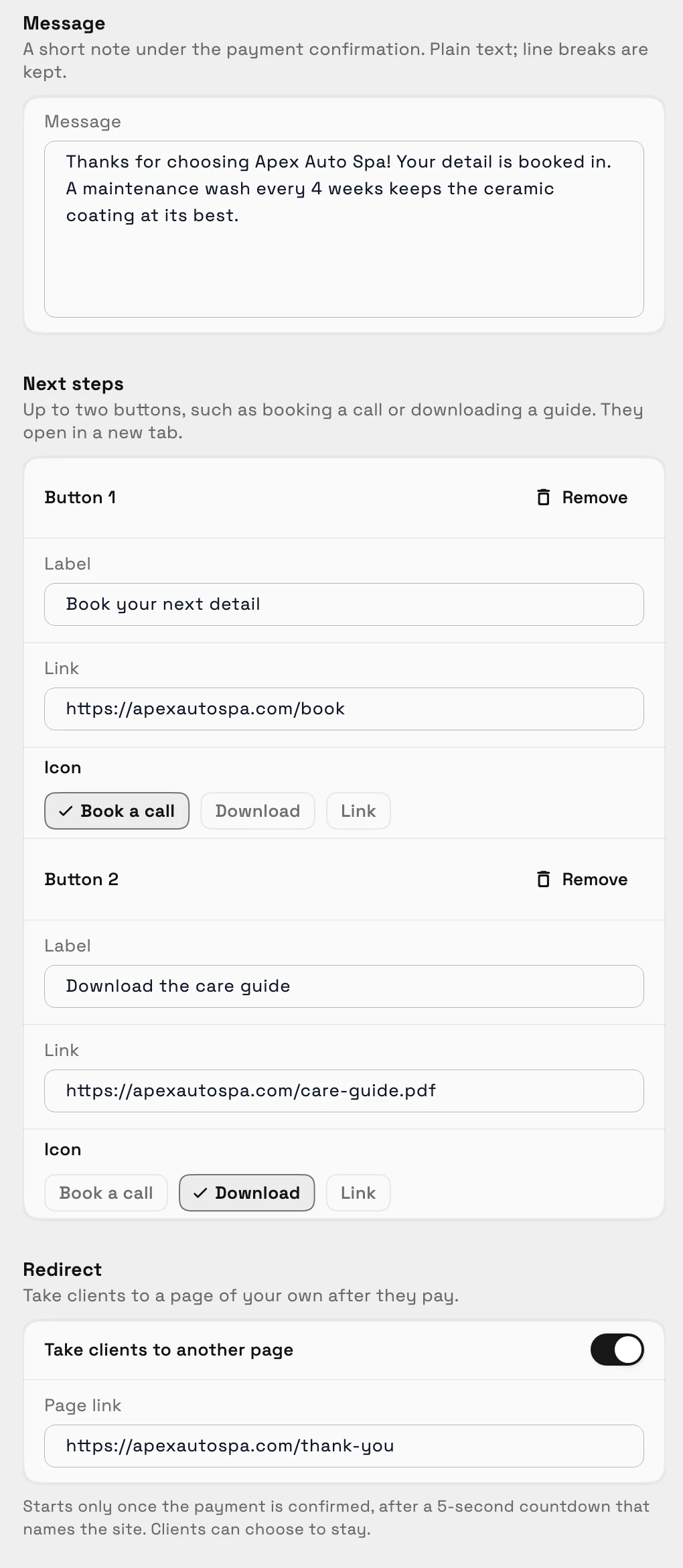This screenshot has width=683, height=1568.
Task: Select Download icon option under Button 2
Action: [247, 1193]
